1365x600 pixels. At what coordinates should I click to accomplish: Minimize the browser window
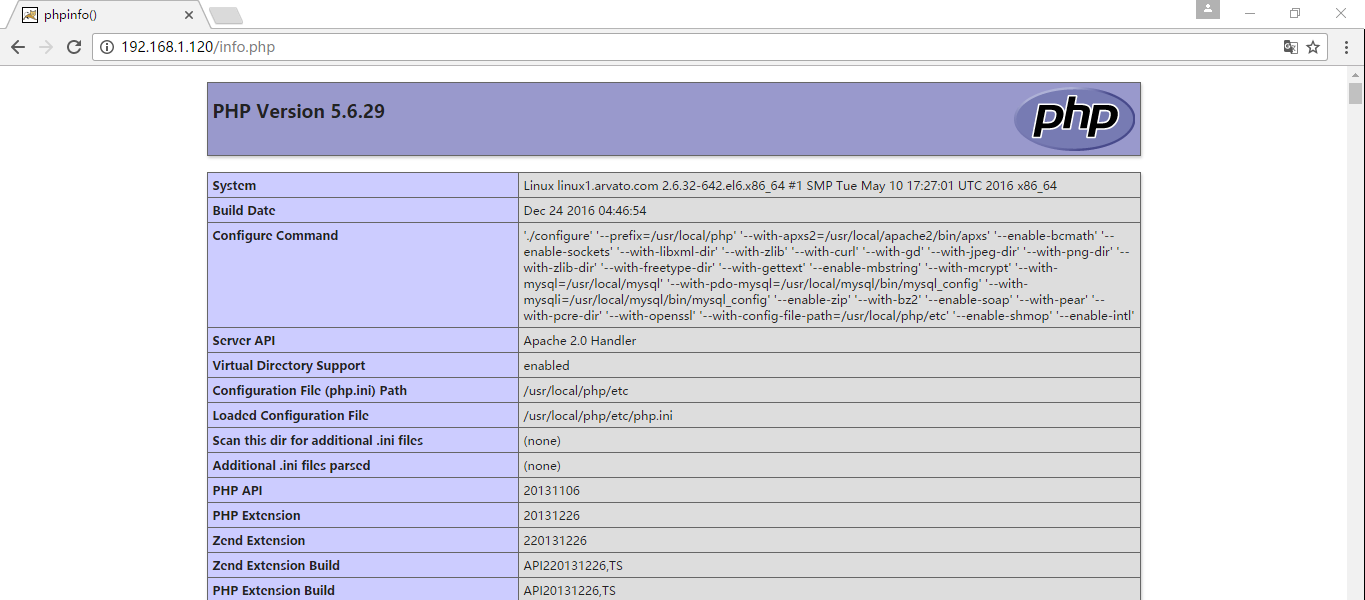coord(1250,13)
